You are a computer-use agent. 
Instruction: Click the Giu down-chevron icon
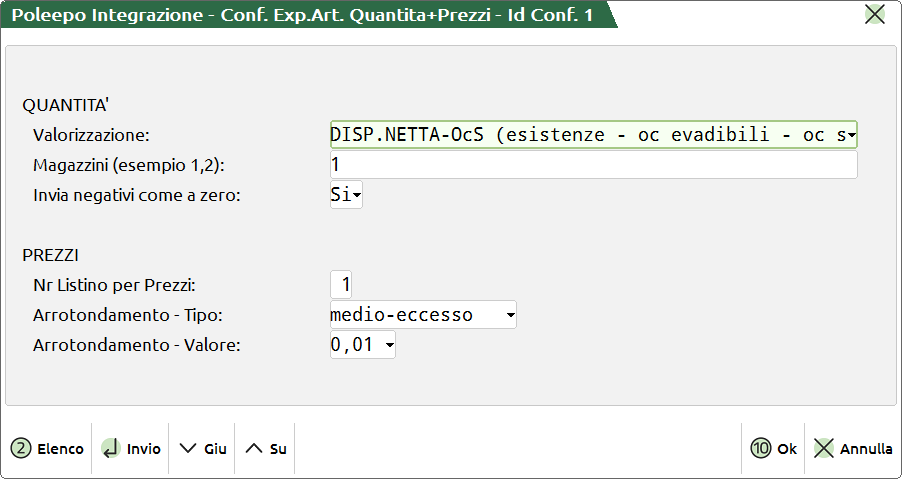(187, 449)
